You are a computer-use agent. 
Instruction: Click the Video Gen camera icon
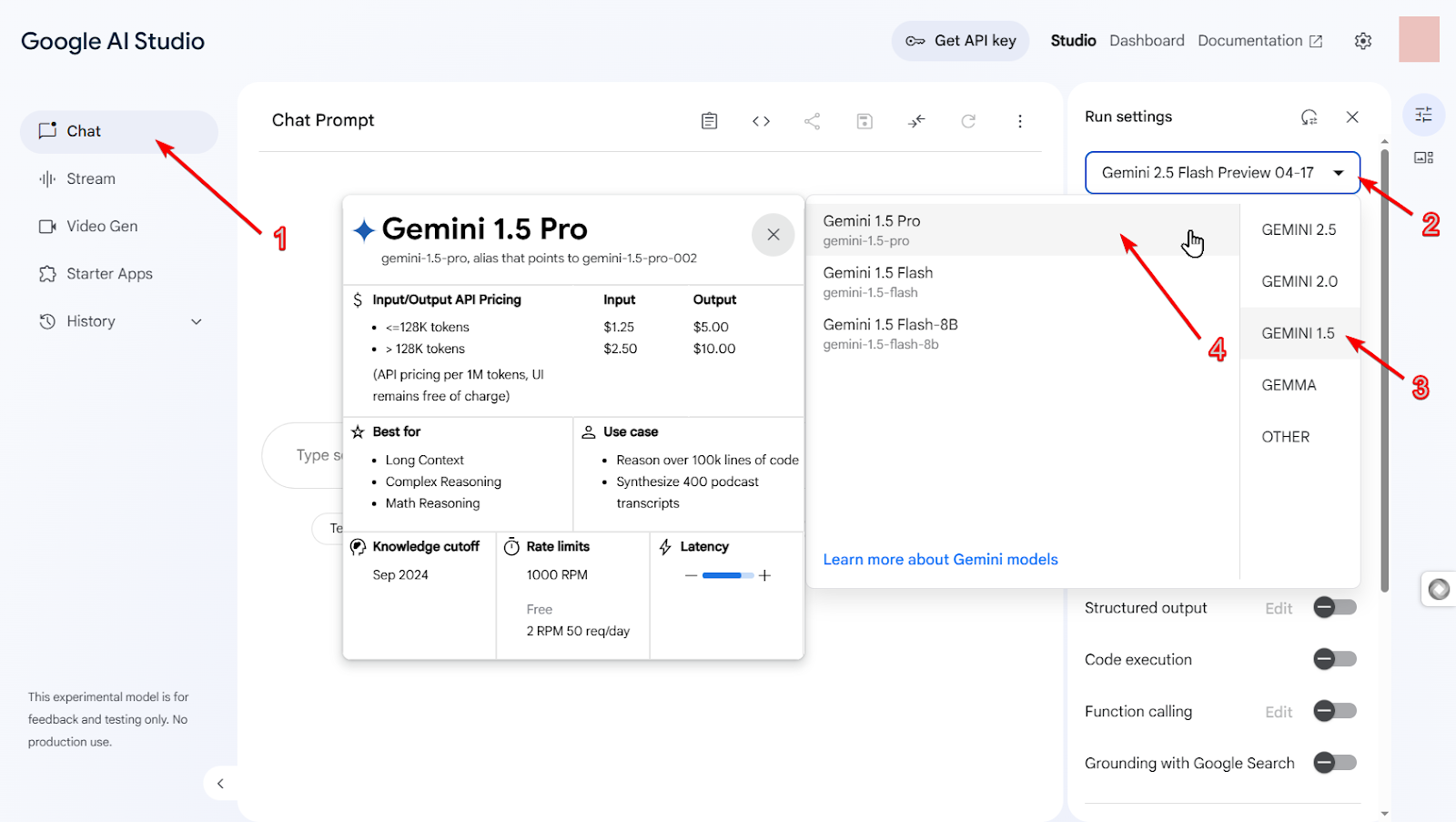(47, 226)
